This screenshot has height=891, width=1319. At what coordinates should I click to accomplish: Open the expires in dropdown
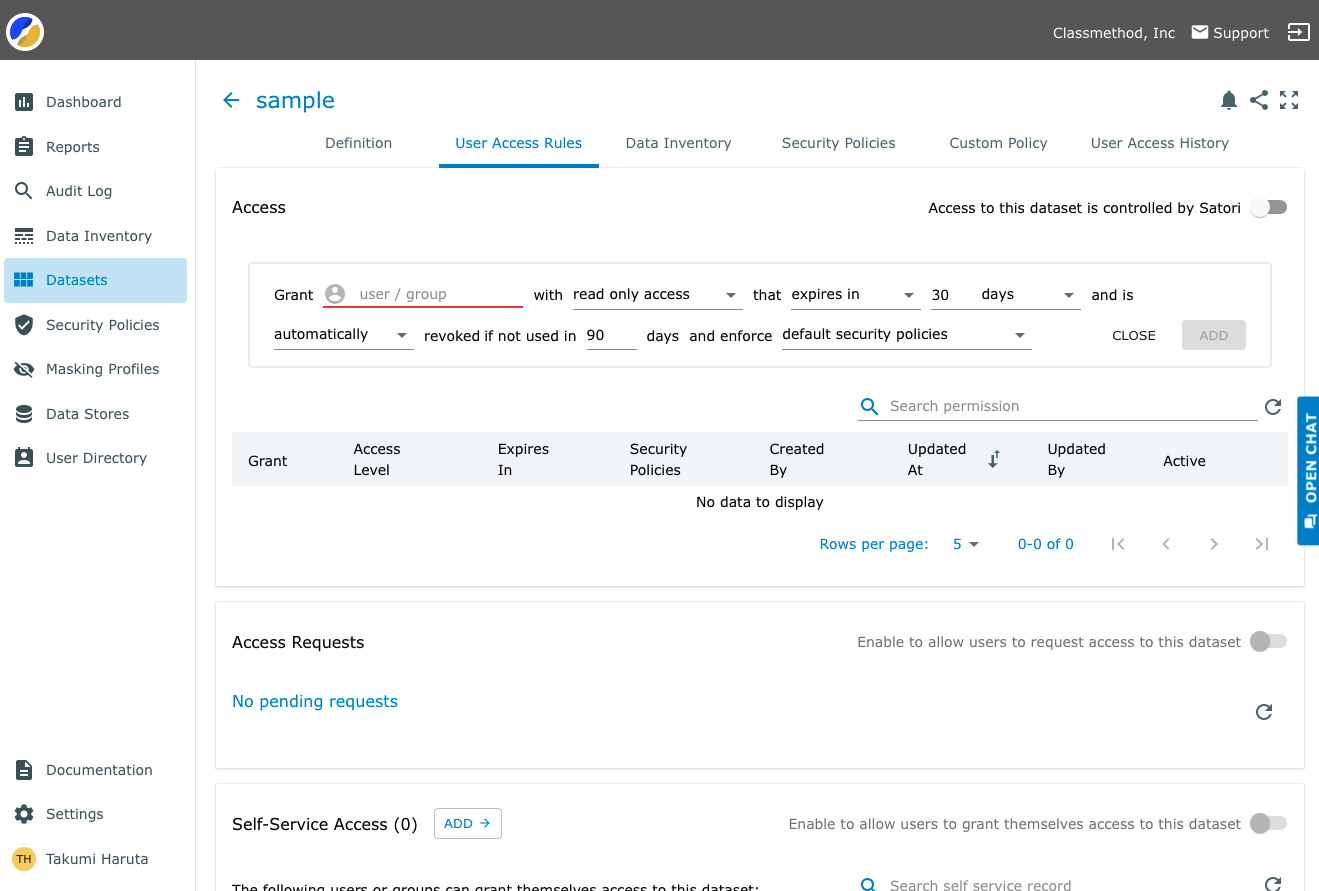(x=907, y=294)
